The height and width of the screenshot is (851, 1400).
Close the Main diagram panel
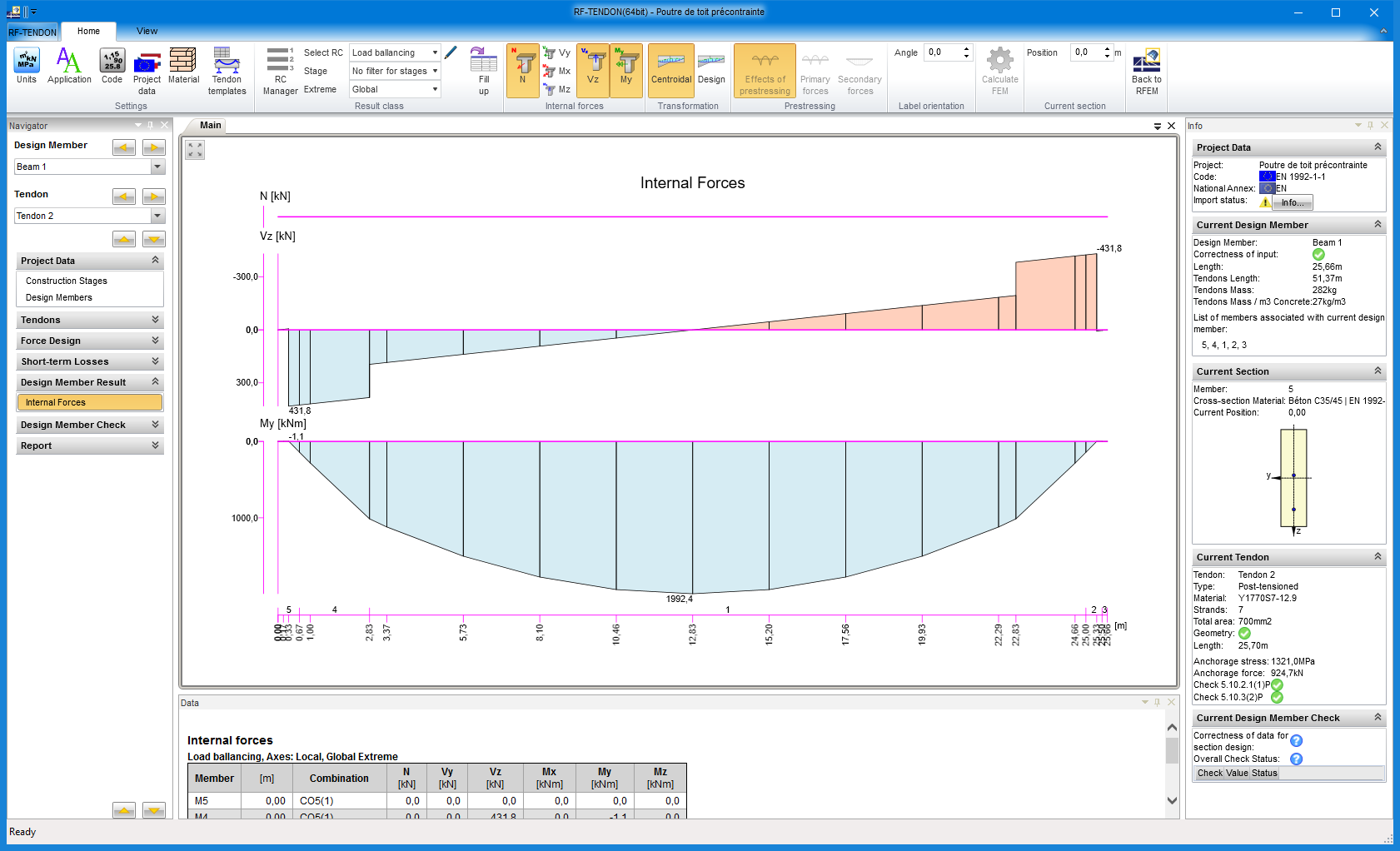point(1172,126)
